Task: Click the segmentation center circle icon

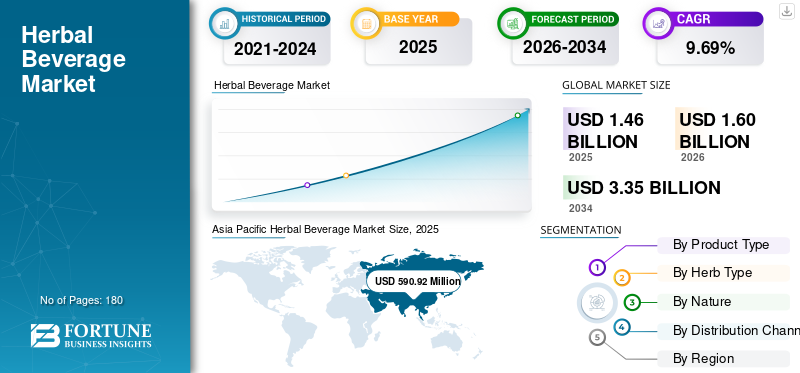Action: [x=594, y=303]
